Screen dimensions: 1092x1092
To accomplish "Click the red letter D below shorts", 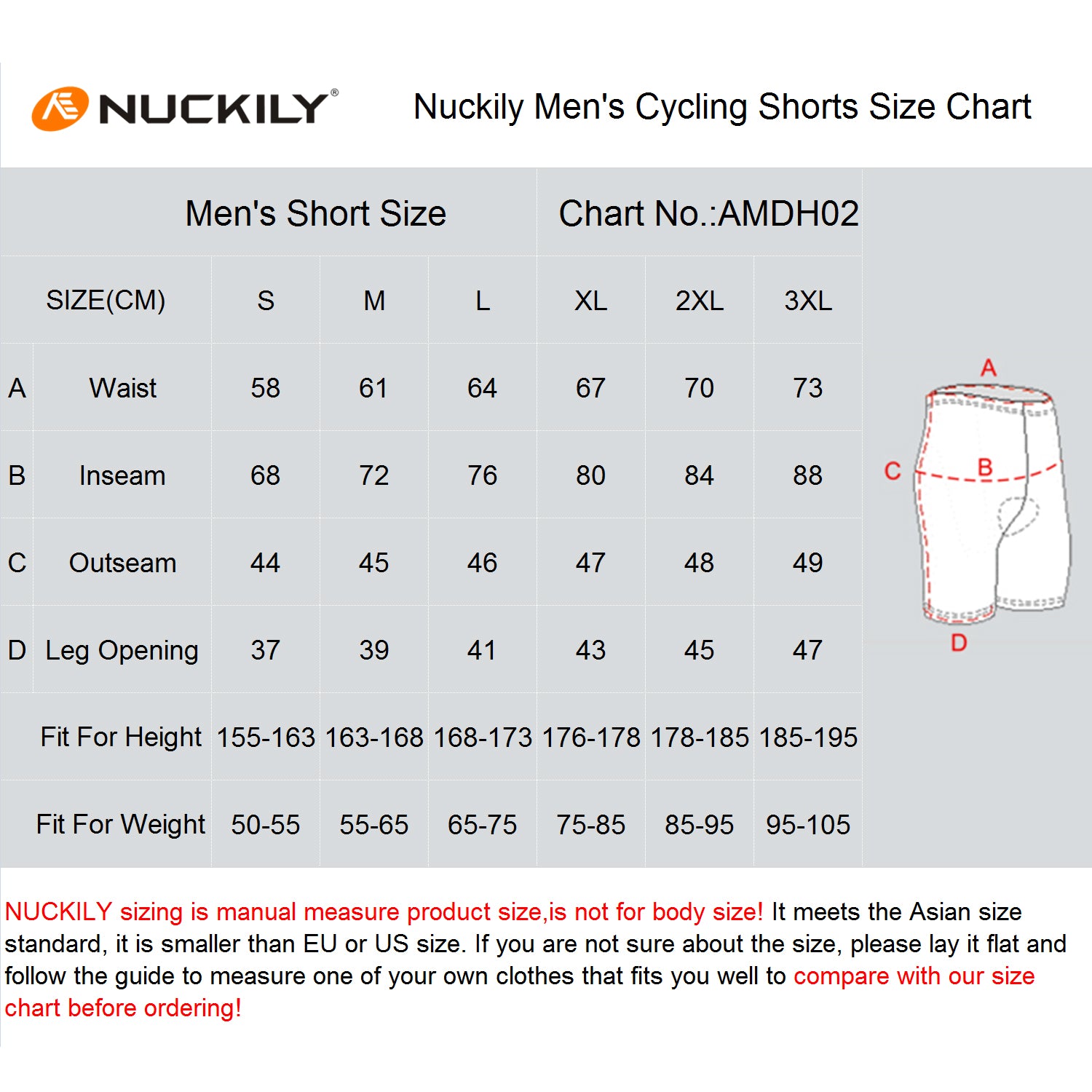I will coord(959,643).
